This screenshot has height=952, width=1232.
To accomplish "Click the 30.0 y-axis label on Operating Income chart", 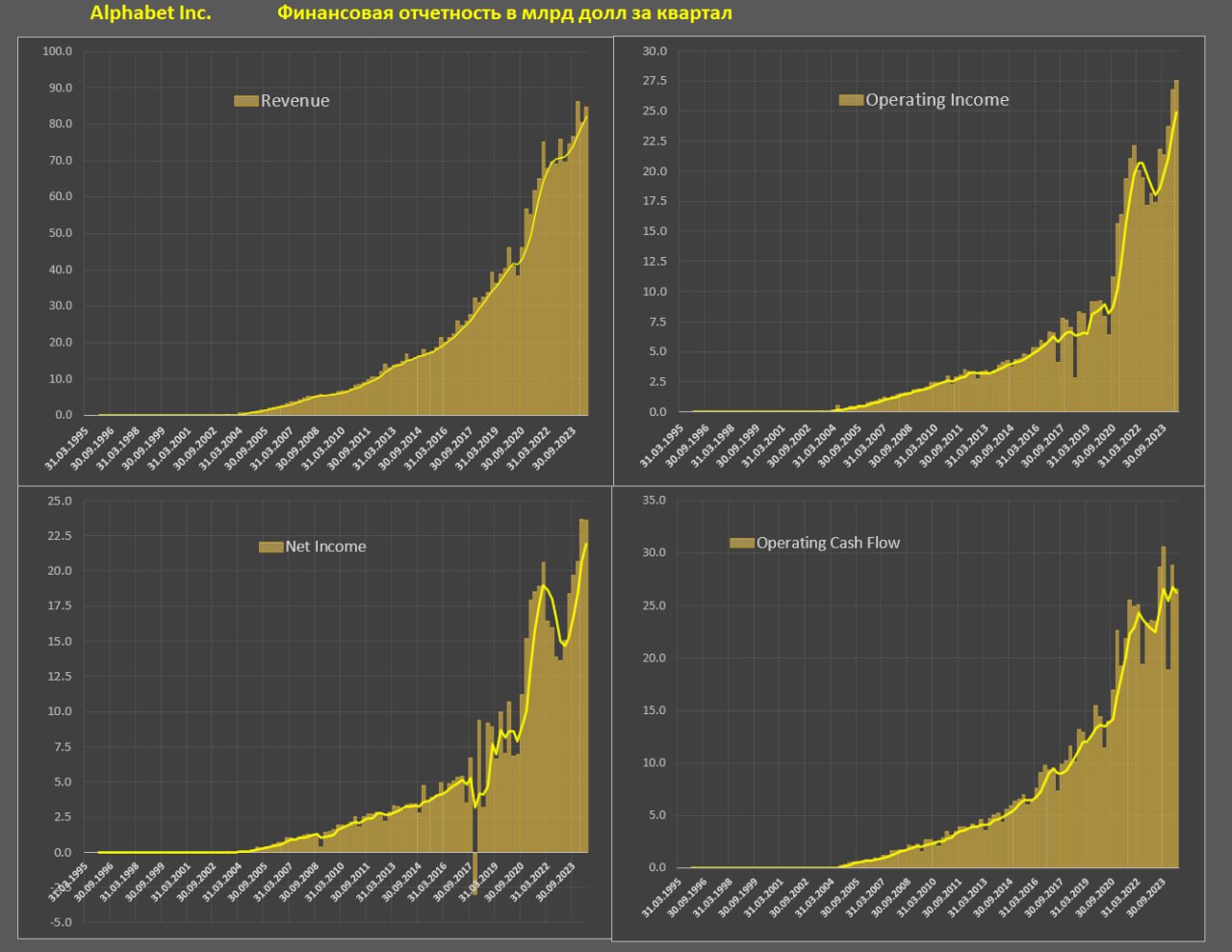I will click(654, 51).
